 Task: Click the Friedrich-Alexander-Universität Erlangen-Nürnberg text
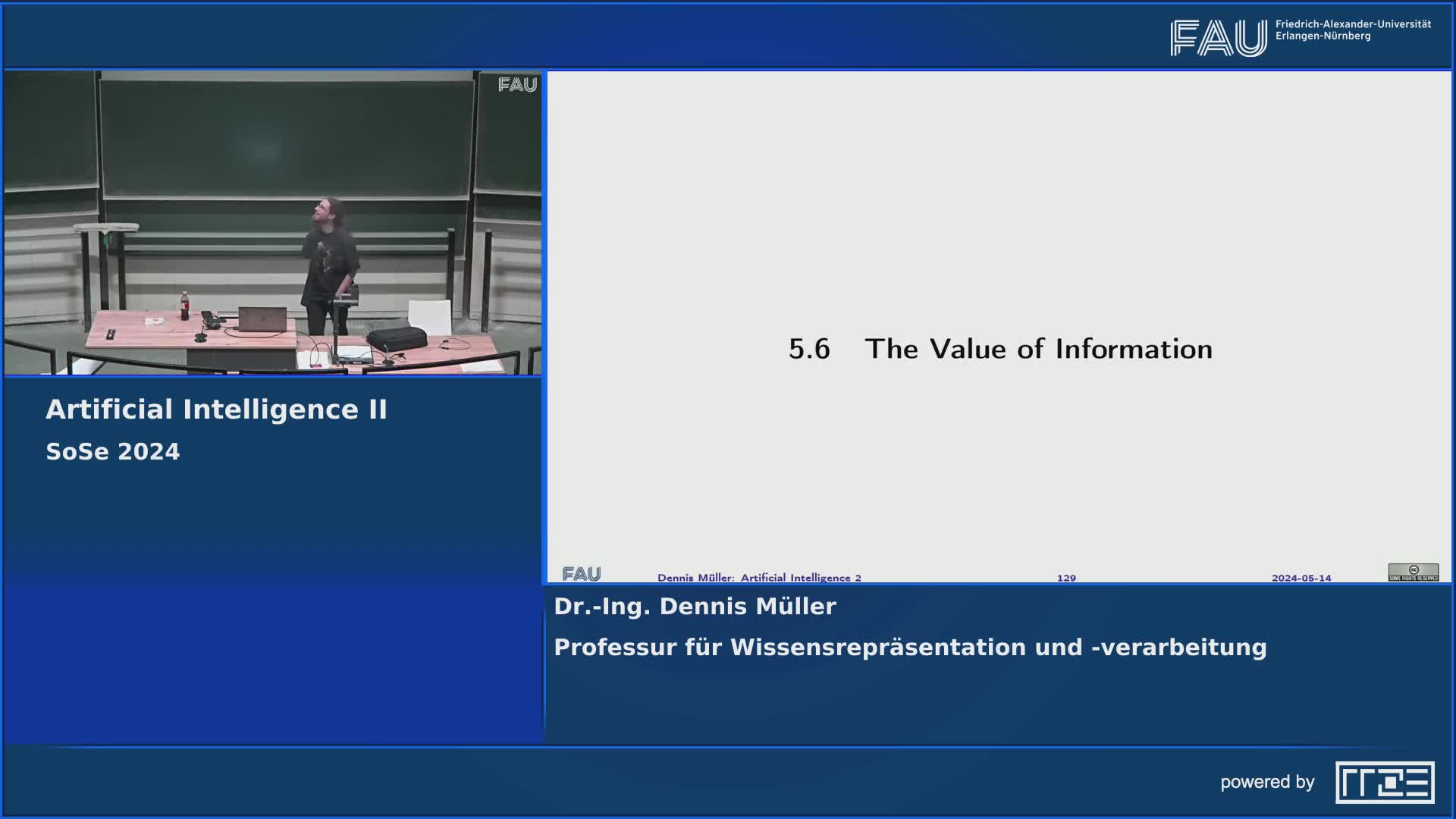coord(1352,30)
